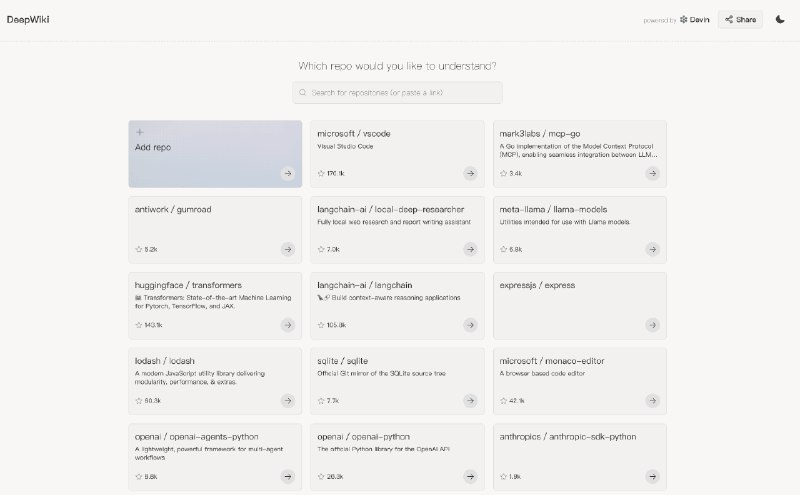Focus the repository search field

[400, 92]
